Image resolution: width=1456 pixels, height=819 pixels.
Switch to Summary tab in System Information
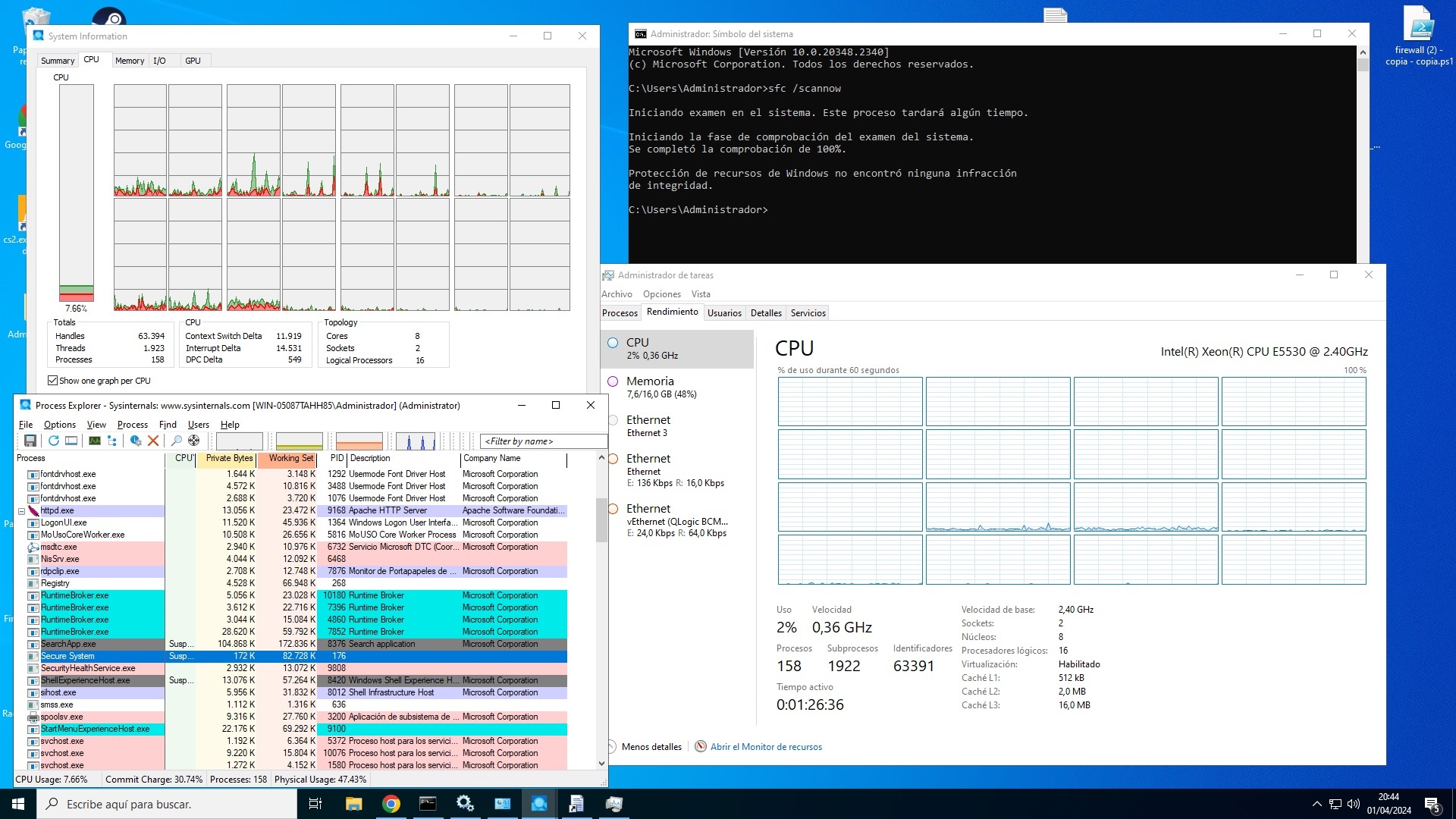pos(58,61)
